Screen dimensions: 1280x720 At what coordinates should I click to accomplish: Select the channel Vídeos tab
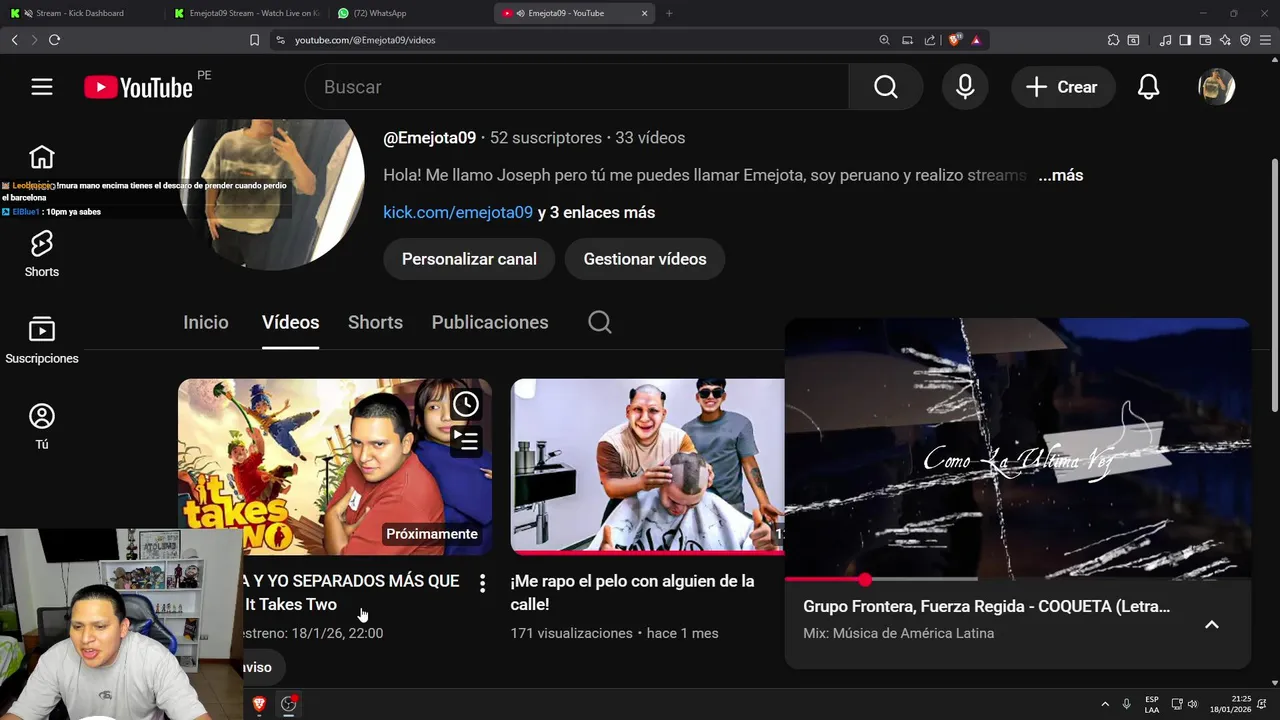(290, 322)
